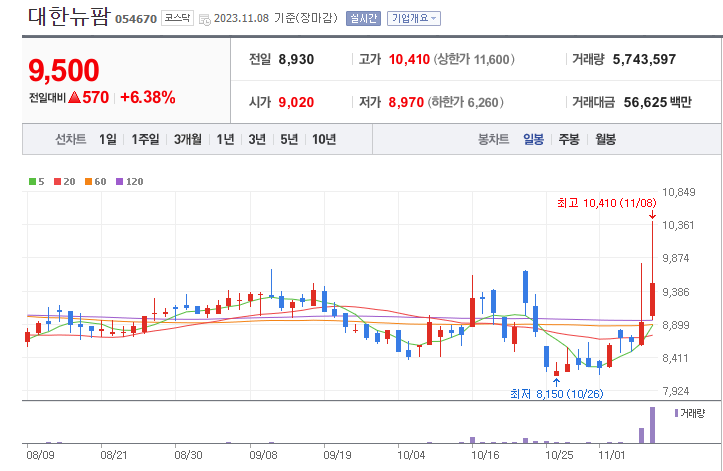The height and width of the screenshot is (471, 723).
Task: Select the 3개월 line chart tab
Action: pyautogui.click(x=188, y=139)
